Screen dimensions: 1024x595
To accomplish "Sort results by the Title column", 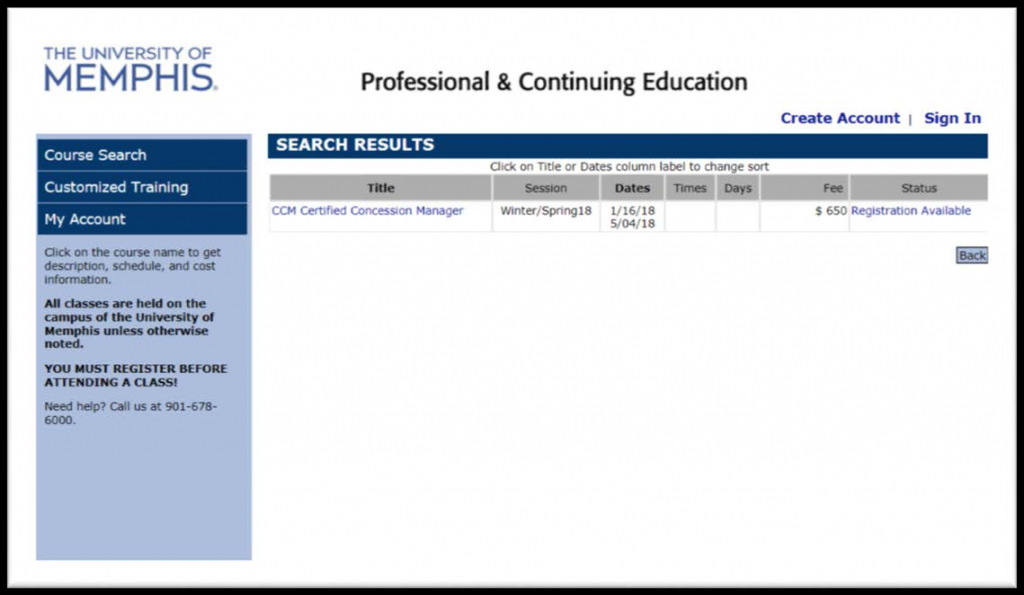I will click(x=381, y=188).
